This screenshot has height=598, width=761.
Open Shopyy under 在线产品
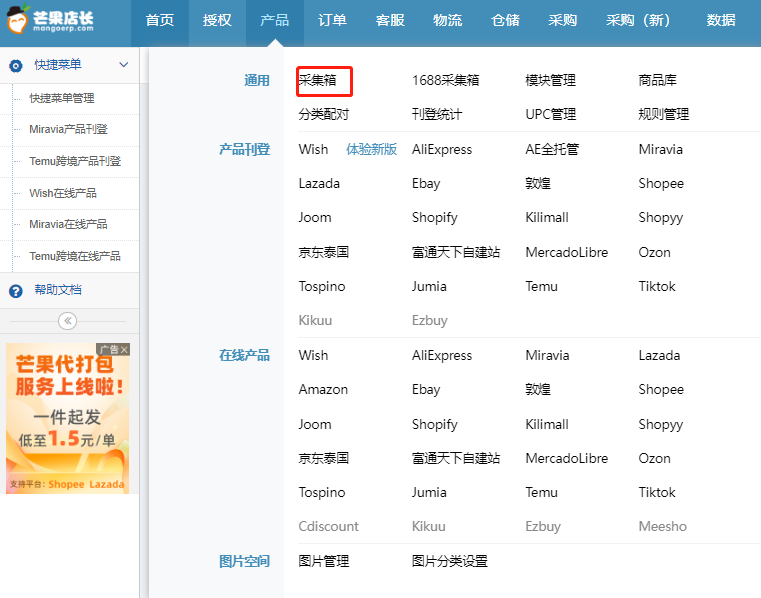pyautogui.click(x=661, y=425)
